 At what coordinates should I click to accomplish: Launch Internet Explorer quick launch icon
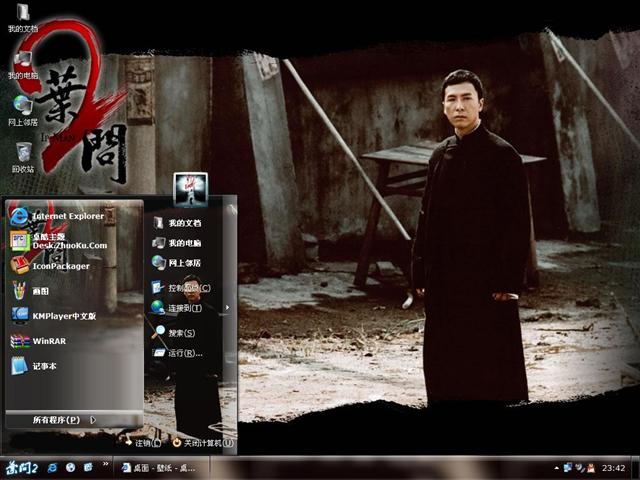52,468
